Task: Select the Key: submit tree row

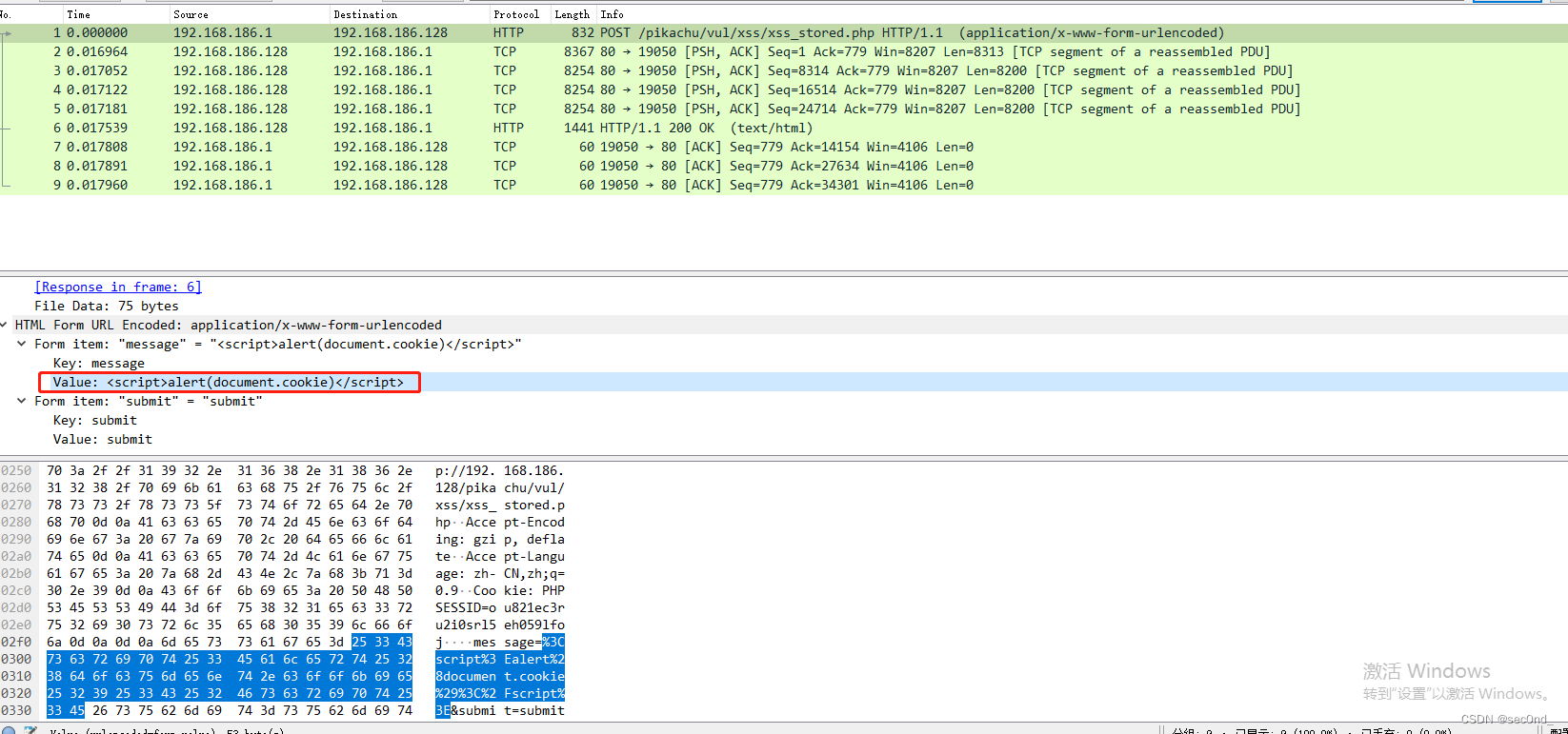Action: point(95,420)
